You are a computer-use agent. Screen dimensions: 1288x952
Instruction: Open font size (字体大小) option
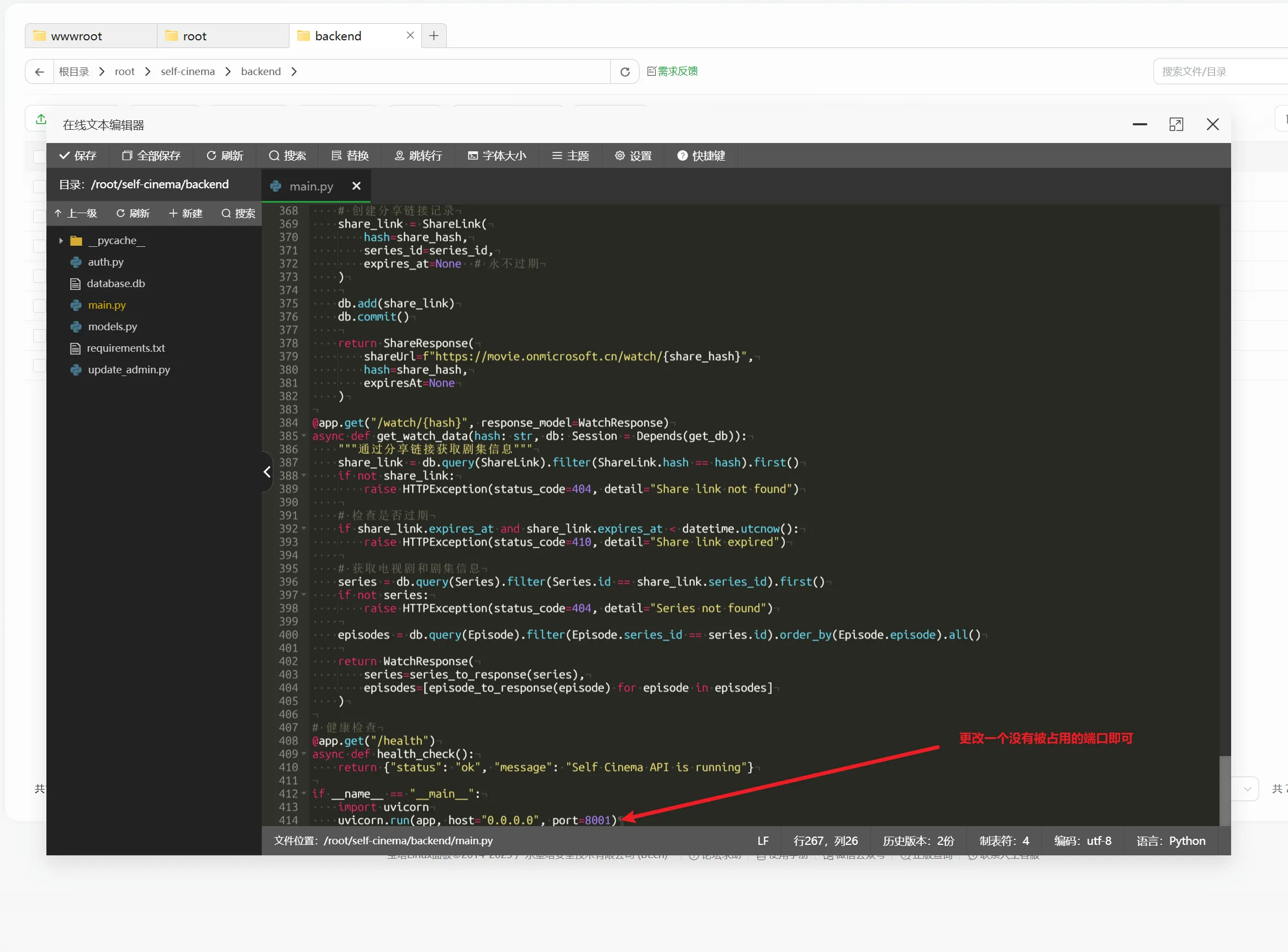point(497,156)
